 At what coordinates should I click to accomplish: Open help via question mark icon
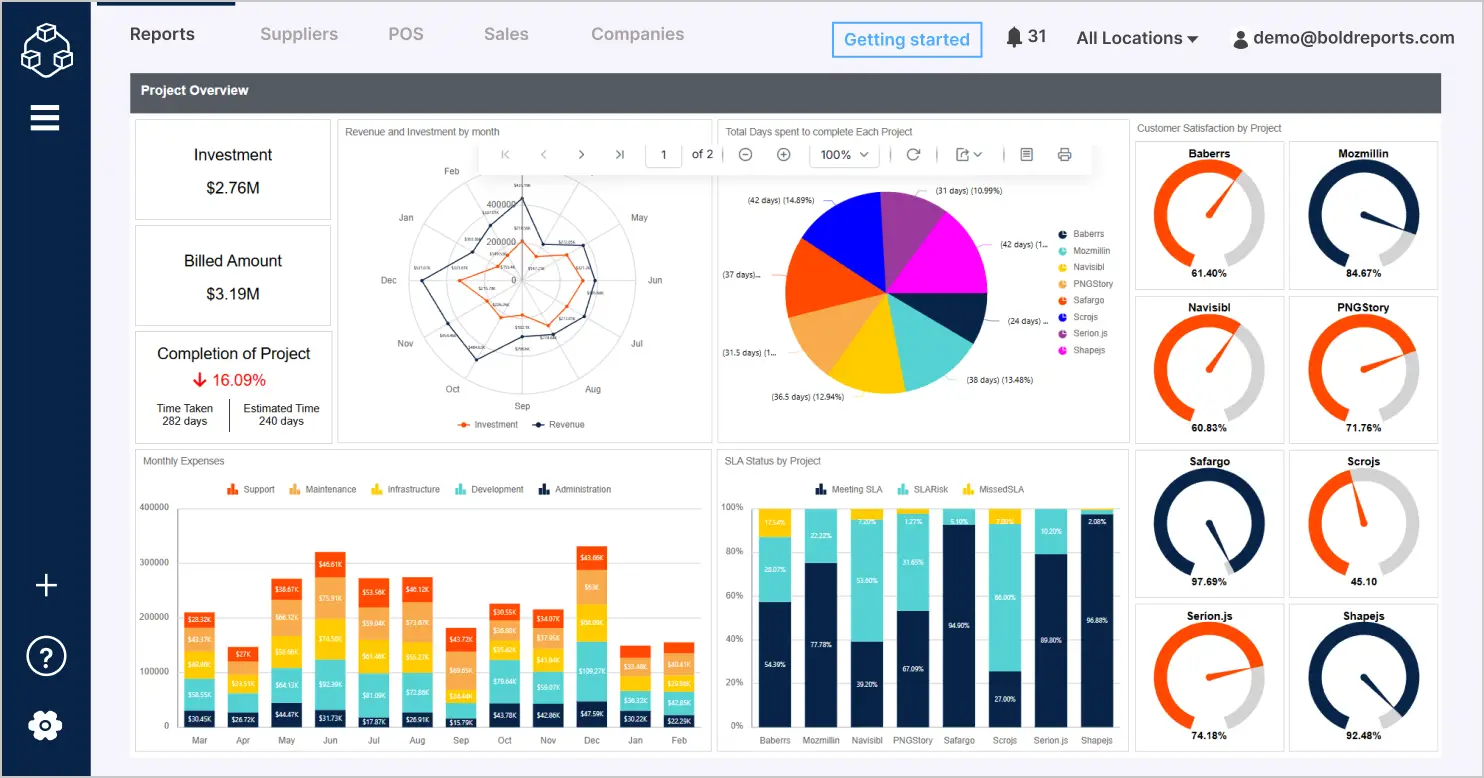click(46, 657)
